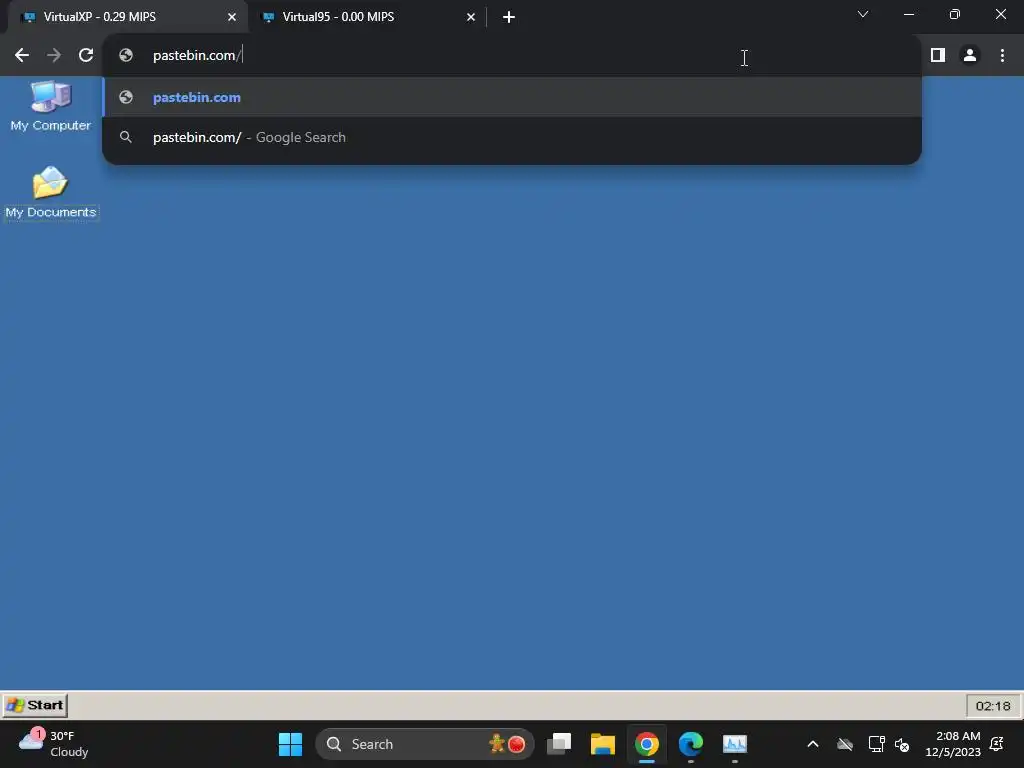Select the pastebin.com autocomplete suggestion
1024x768 pixels.
click(x=511, y=97)
